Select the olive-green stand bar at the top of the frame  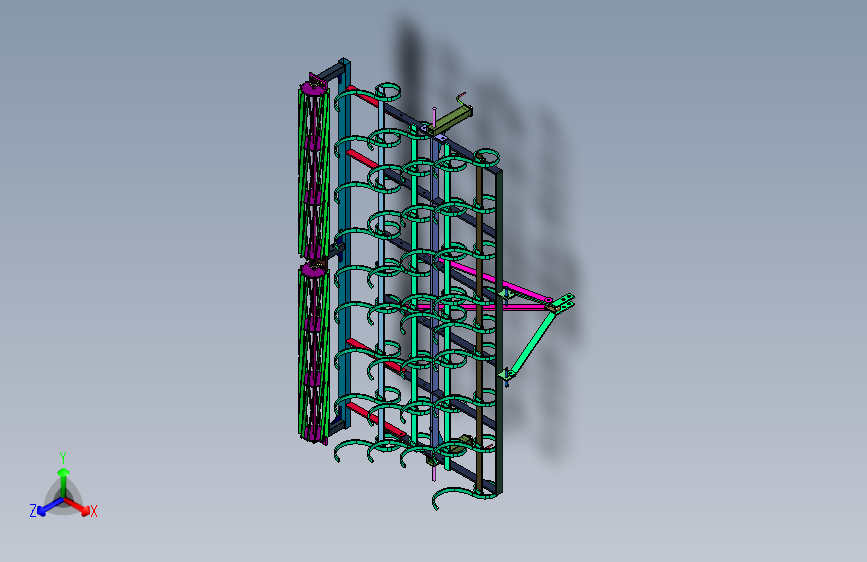pyautogui.click(x=451, y=122)
